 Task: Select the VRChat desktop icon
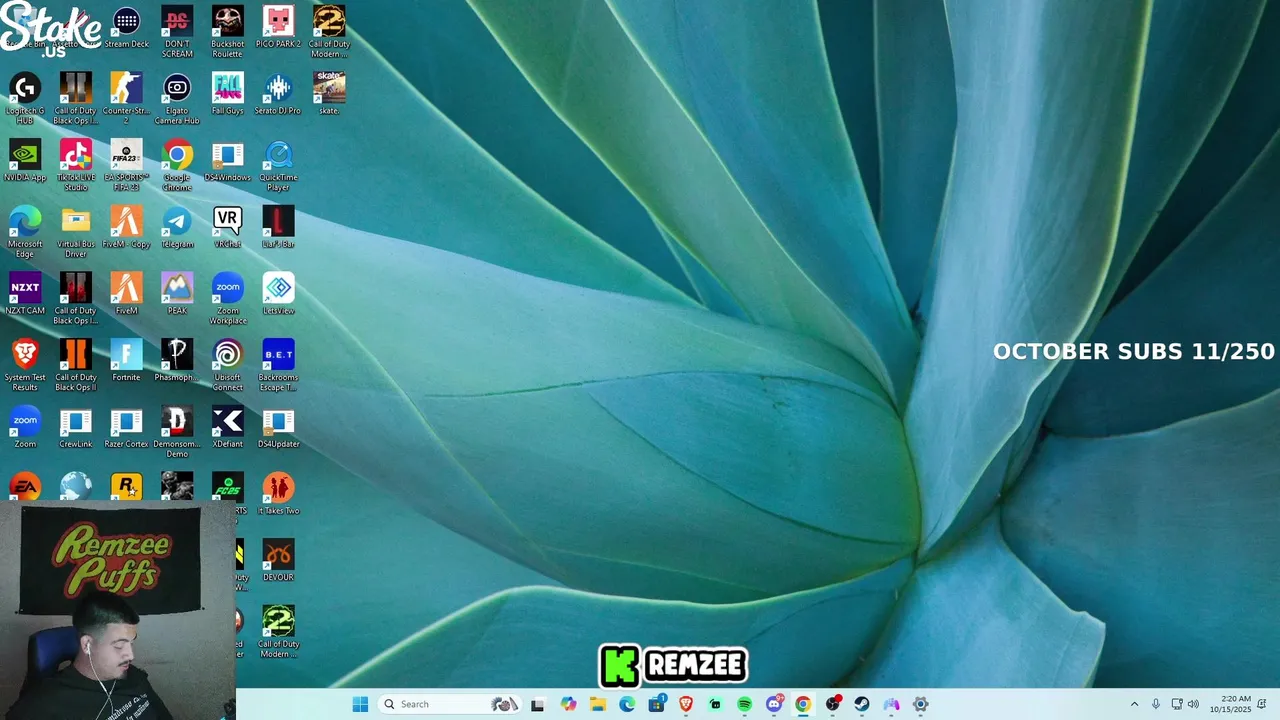coord(227,227)
